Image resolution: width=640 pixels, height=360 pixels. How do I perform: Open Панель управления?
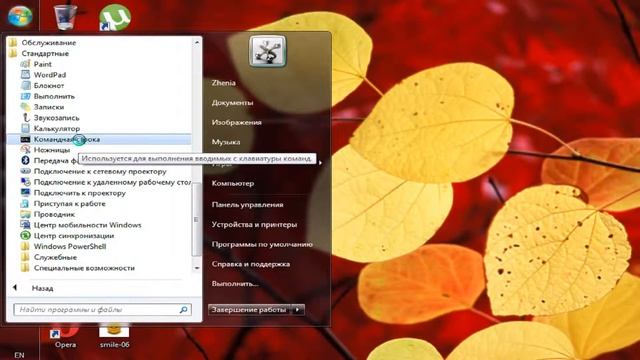[x=247, y=204]
